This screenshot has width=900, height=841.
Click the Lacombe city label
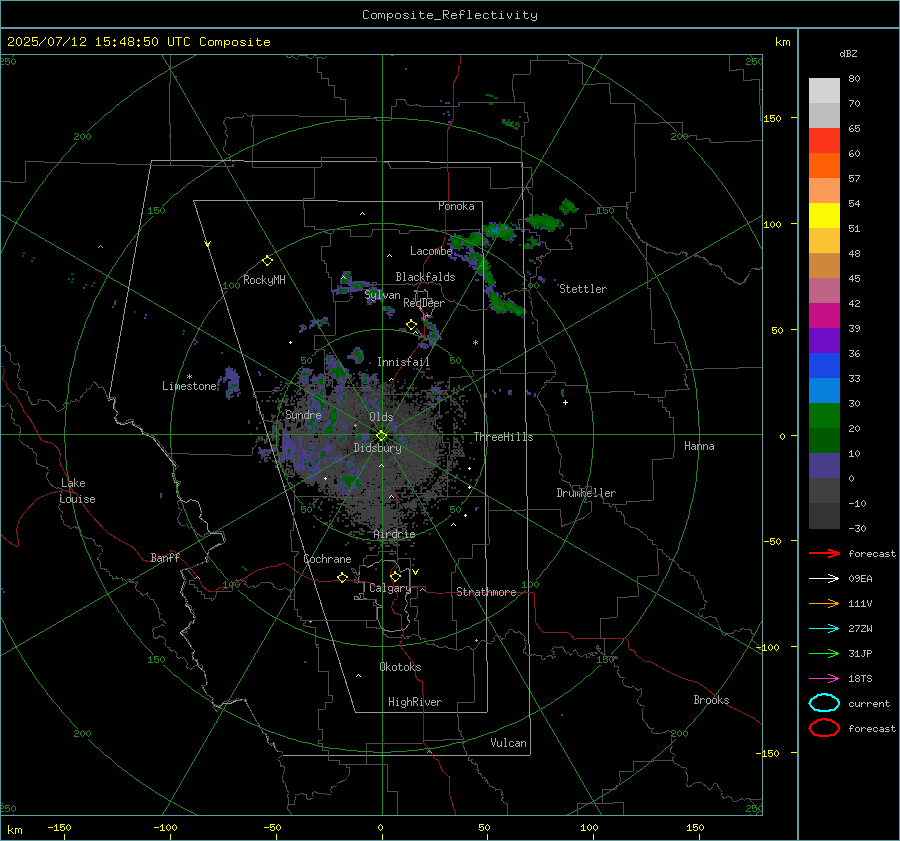(431, 251)
